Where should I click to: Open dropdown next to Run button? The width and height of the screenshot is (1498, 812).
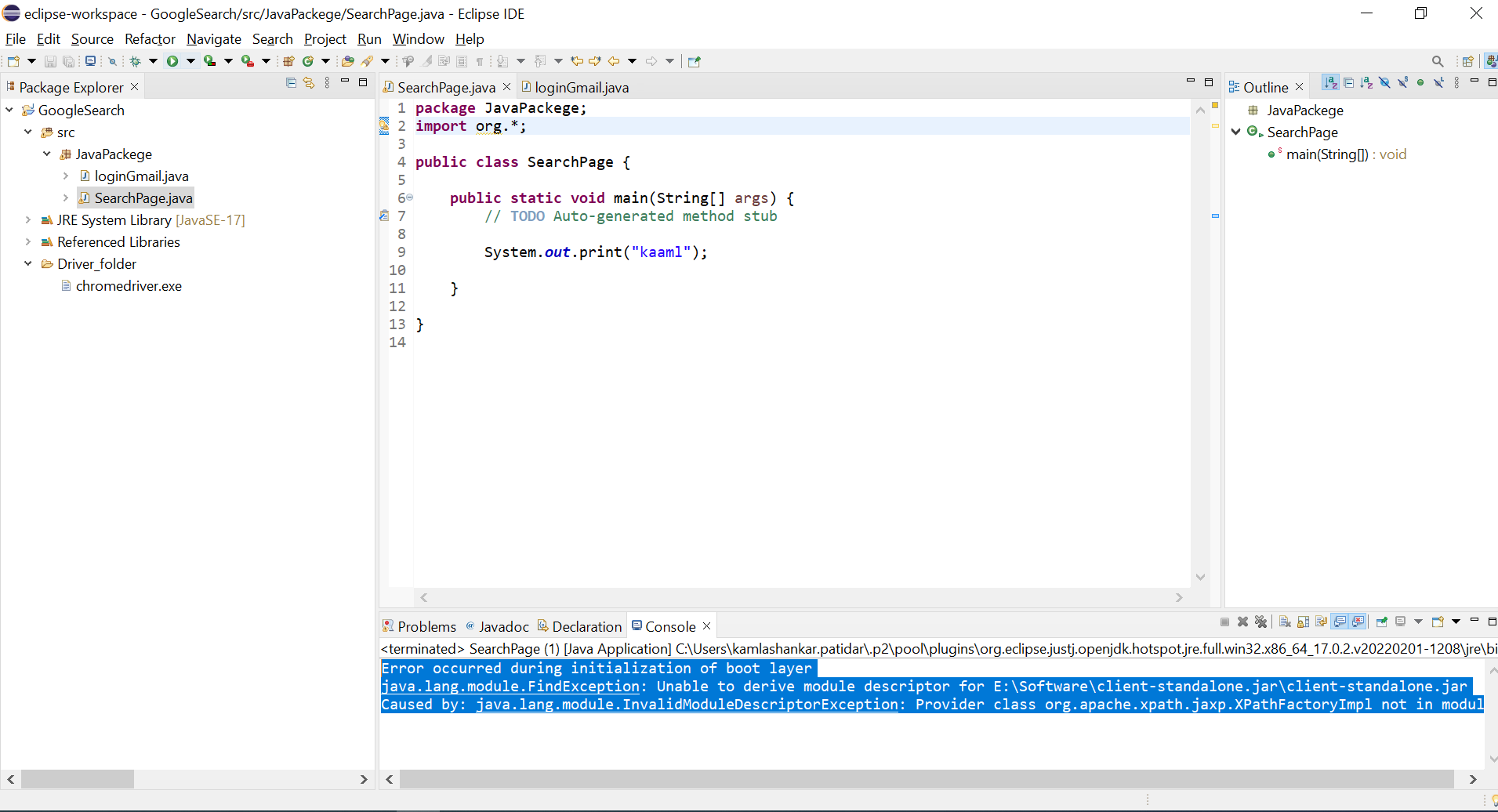pyautogui.click(x=190, y=61)
